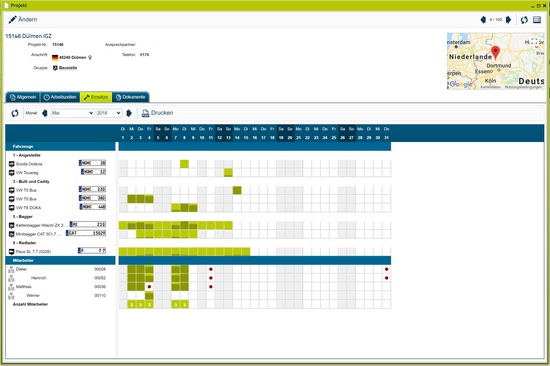The image size is (550, 366).
Task: Open list view icon in top-right toolbar
Action: (537, 20)
